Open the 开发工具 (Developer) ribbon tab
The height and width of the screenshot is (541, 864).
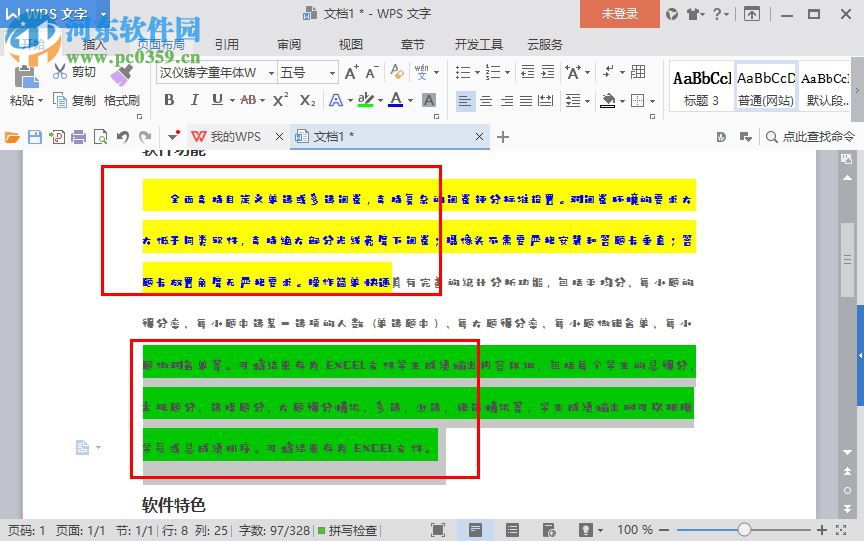pyautogui.click(x=478, y=44)
